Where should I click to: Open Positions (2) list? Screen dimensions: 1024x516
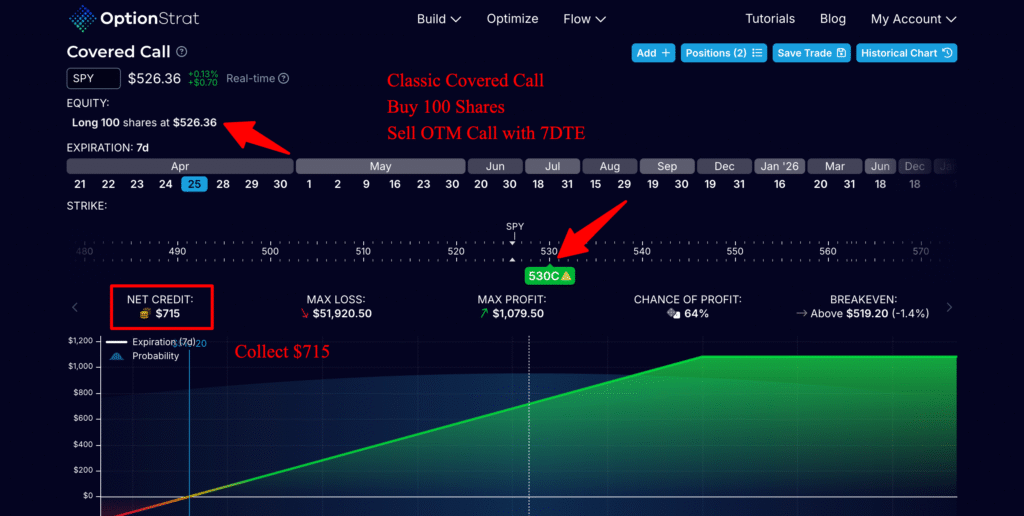[x=724, y=53]
